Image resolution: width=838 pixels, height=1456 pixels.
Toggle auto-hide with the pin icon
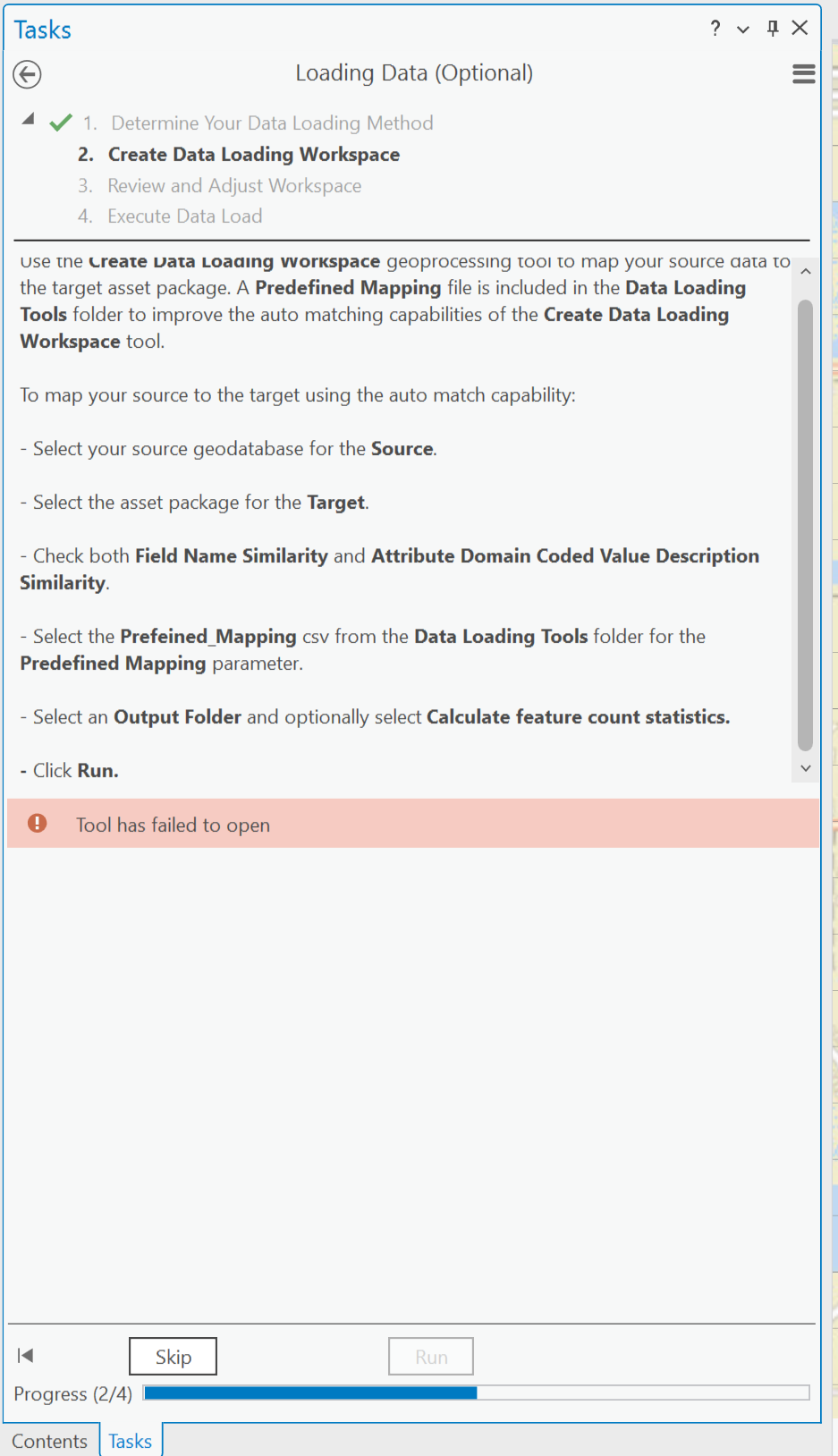pyautogui.click(x=771, y=28)
